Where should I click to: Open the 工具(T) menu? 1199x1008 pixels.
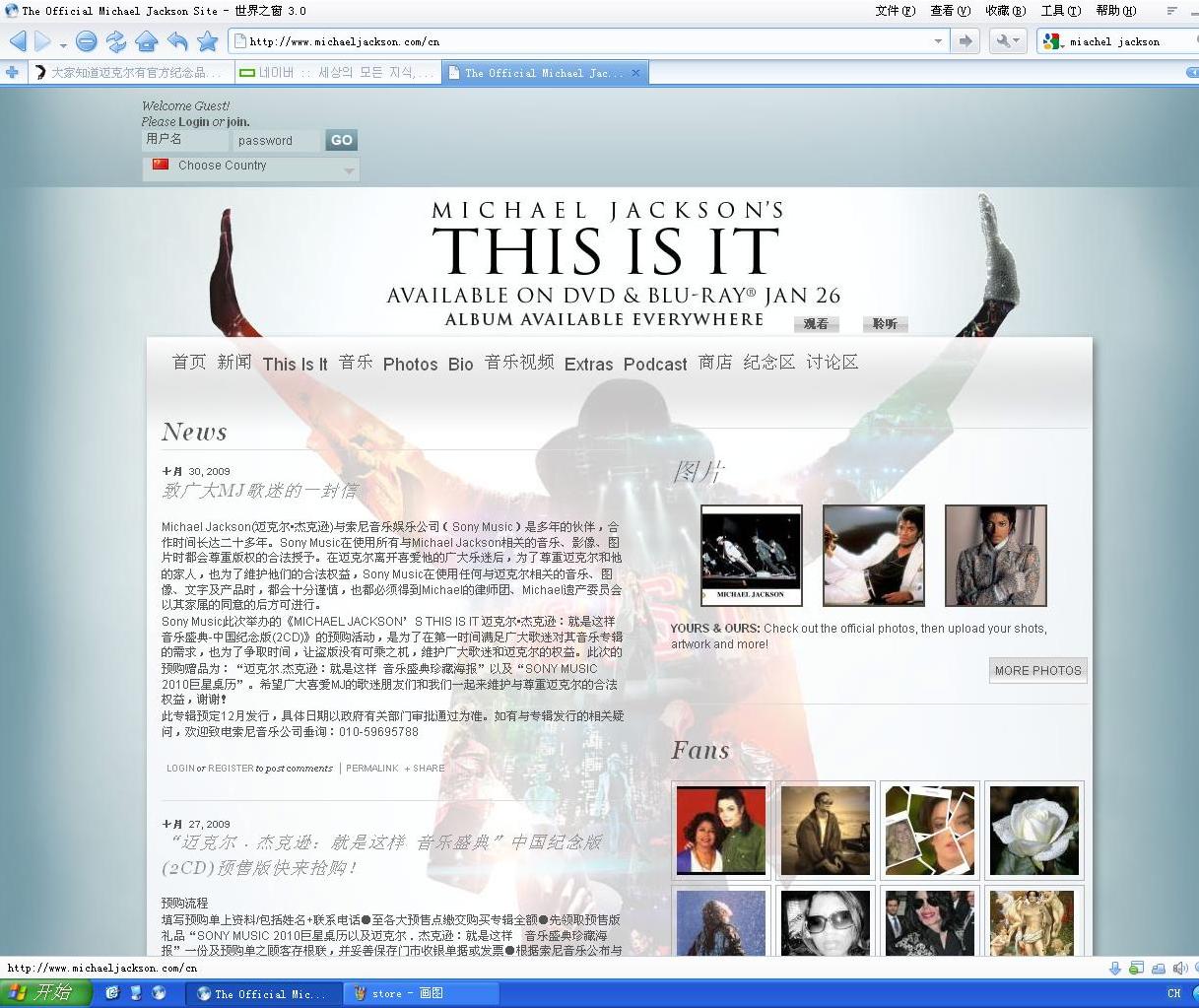1058,10
